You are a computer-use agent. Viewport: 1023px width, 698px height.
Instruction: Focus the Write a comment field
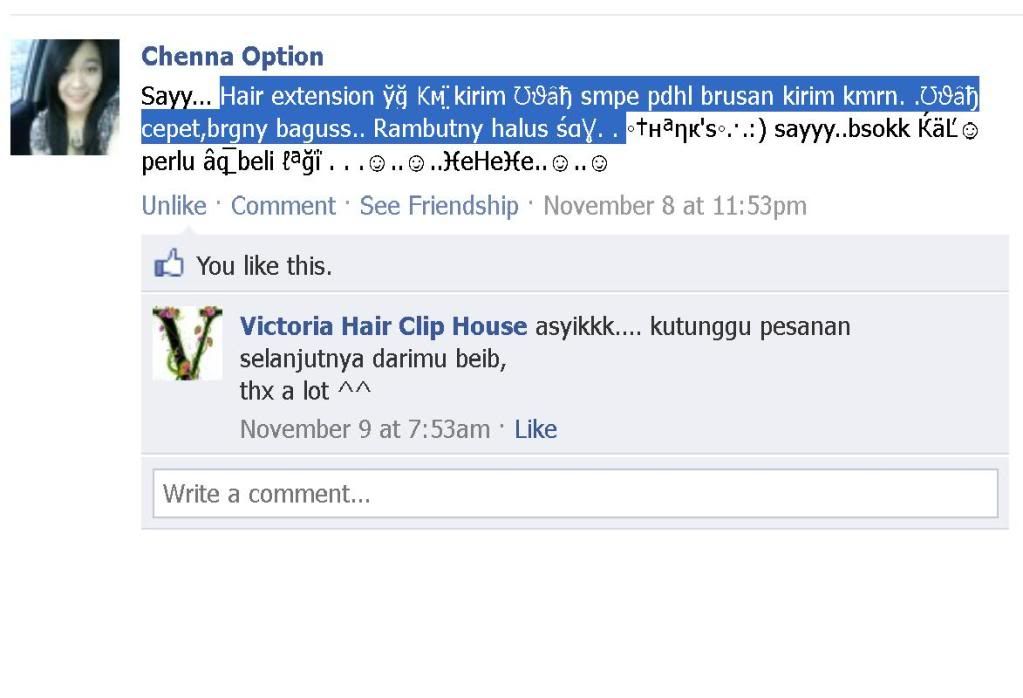pos(575,493)
